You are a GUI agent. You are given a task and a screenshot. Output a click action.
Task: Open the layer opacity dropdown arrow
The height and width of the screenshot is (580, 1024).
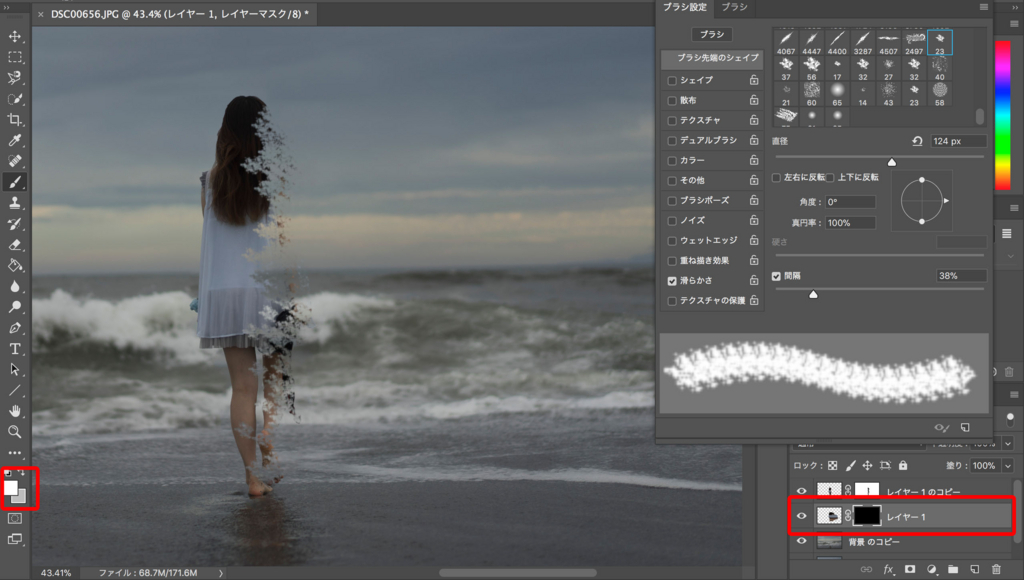1008,443
